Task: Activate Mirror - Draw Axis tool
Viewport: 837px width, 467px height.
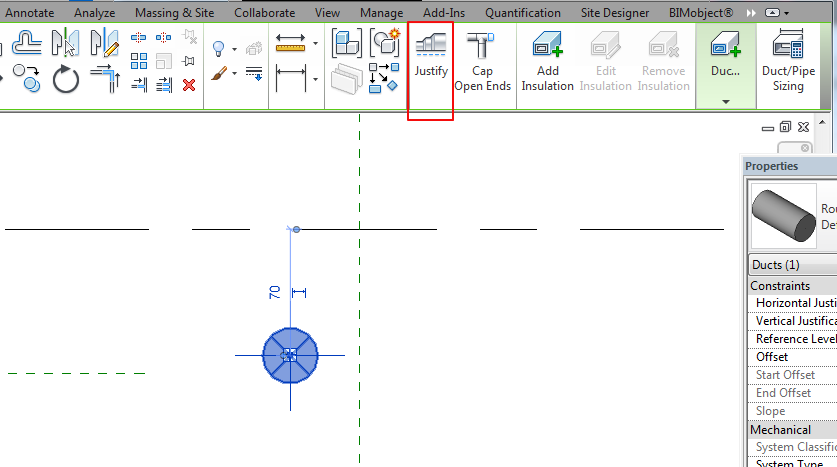Action: coord(105,43)
